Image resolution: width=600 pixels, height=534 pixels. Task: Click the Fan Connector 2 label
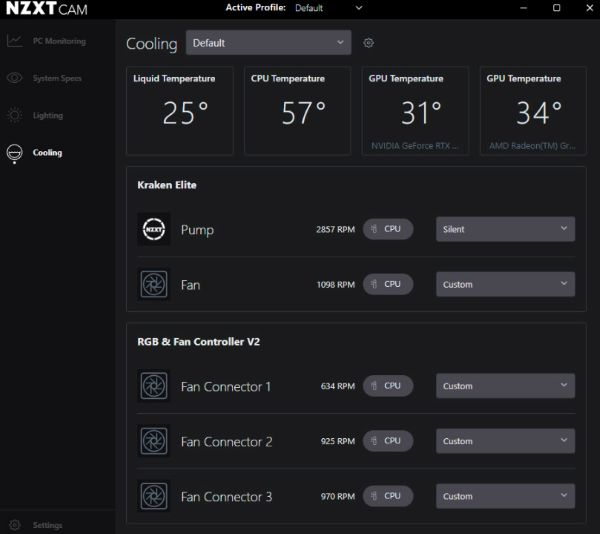pos(227,441)
